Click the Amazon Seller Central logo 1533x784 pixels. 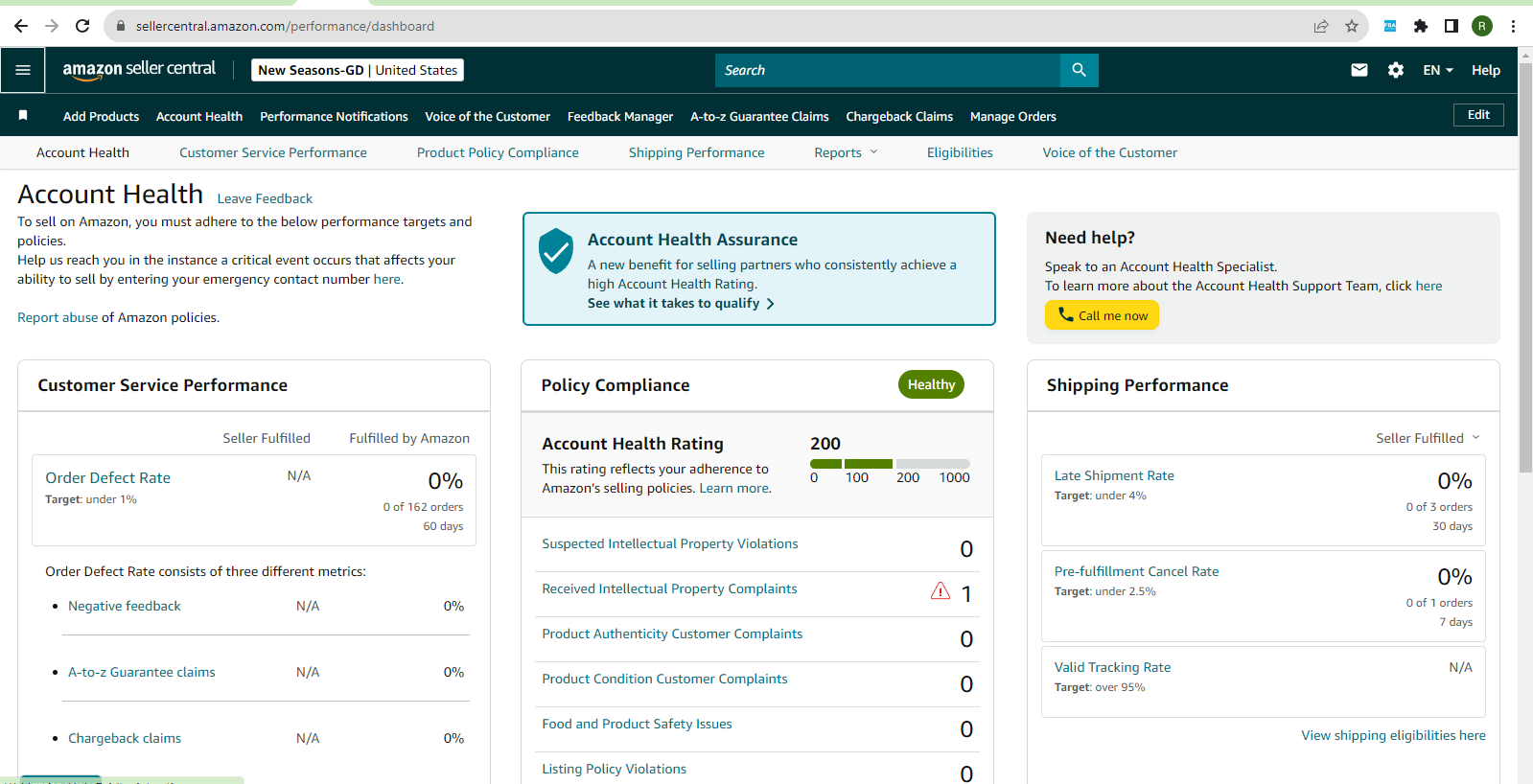tap(139, 70)
